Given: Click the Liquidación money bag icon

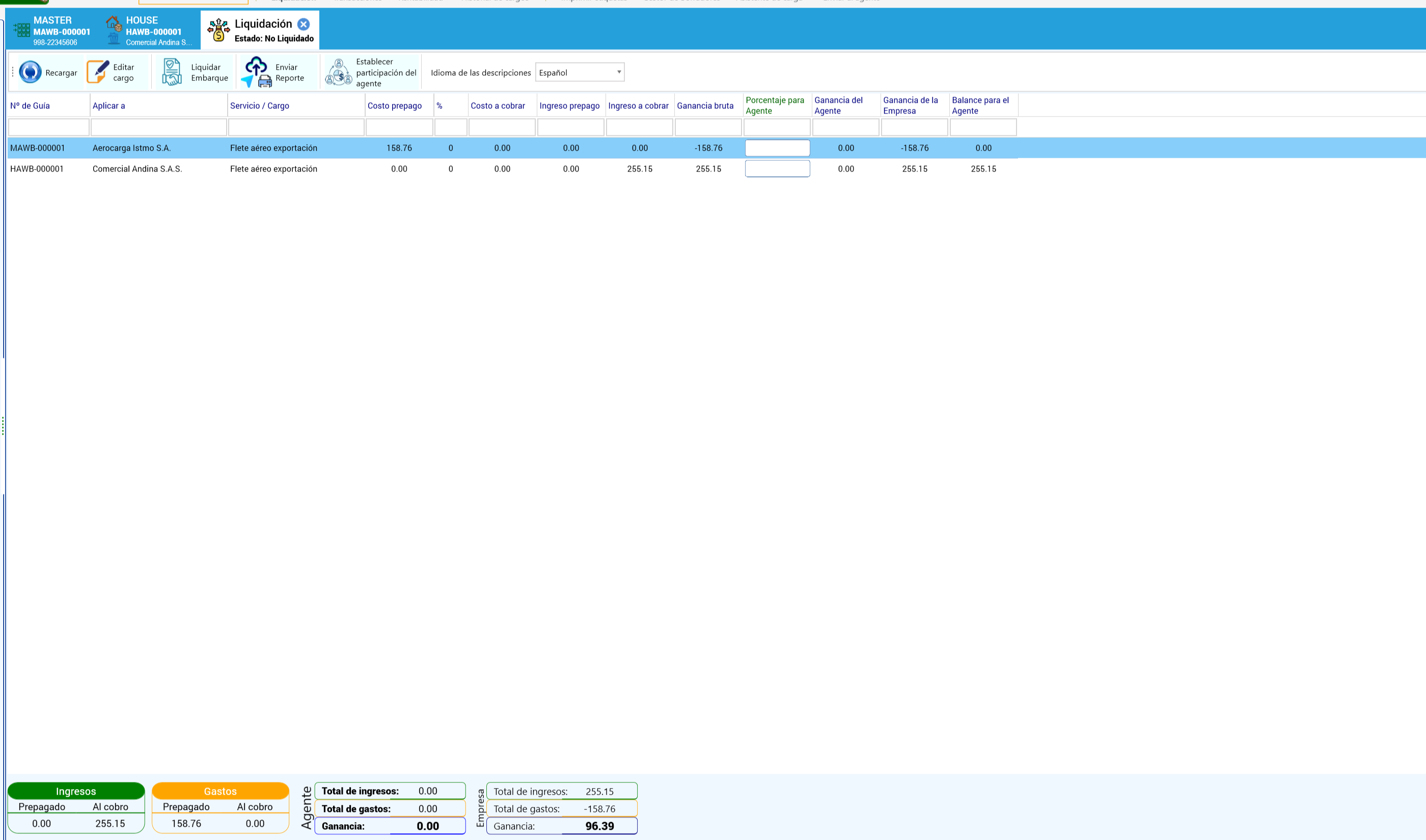Looking at the screenshot, I should tap(218, 30).
